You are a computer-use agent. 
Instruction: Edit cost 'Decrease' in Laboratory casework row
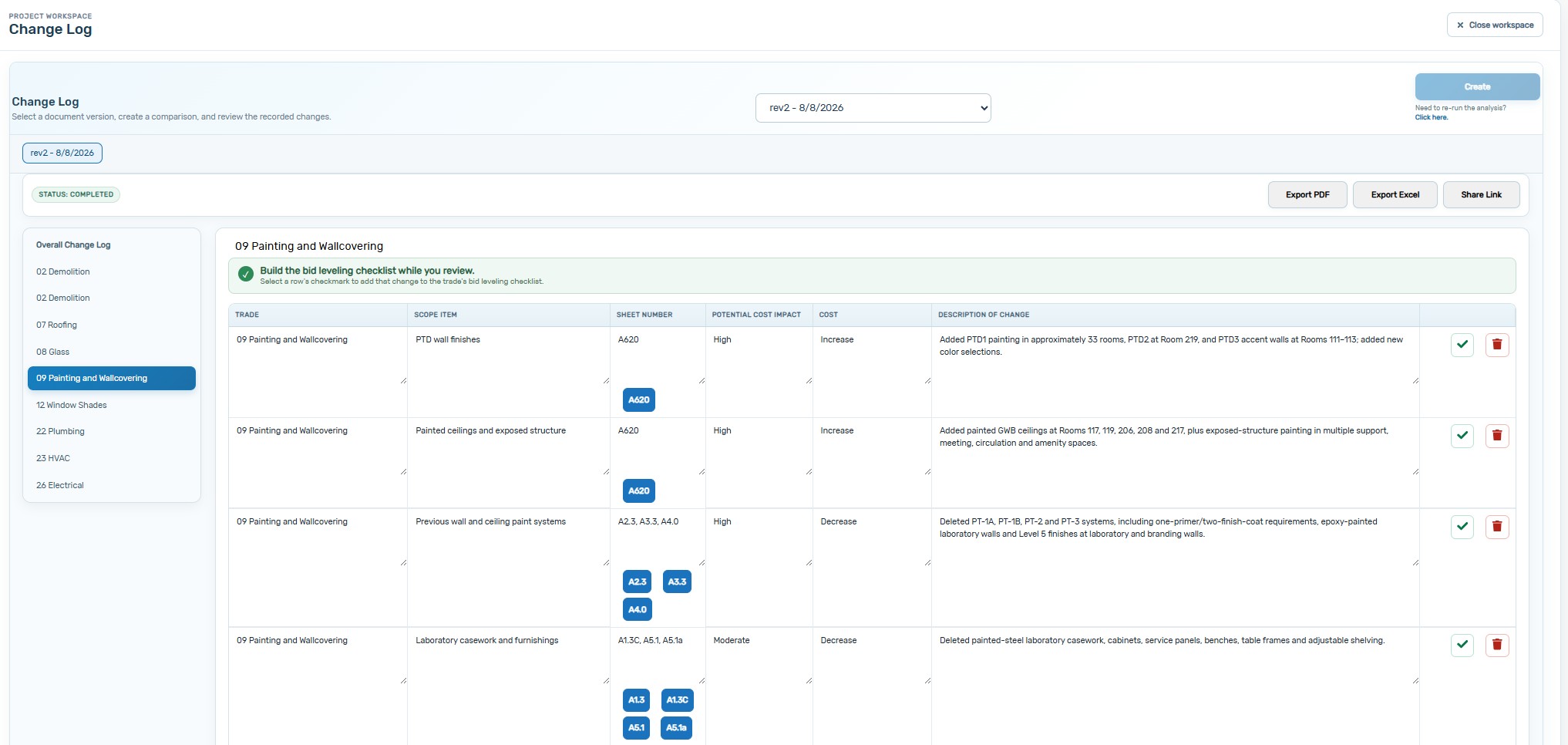873,658
